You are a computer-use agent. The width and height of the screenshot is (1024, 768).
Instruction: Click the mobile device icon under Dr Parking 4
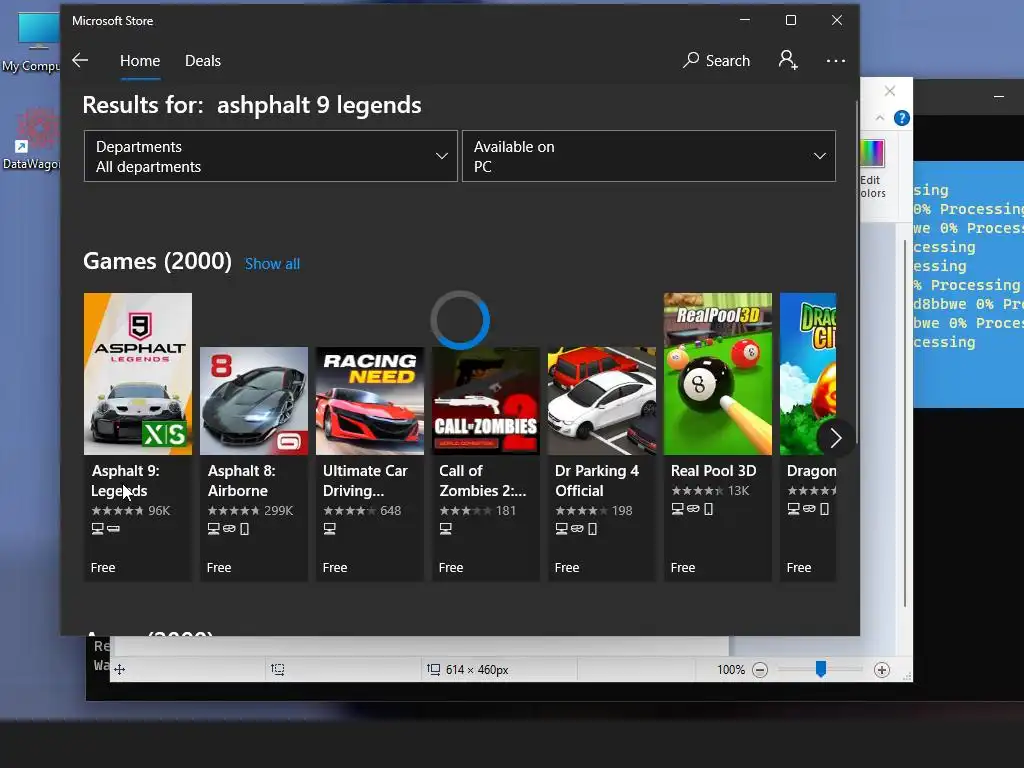[592, 529]
